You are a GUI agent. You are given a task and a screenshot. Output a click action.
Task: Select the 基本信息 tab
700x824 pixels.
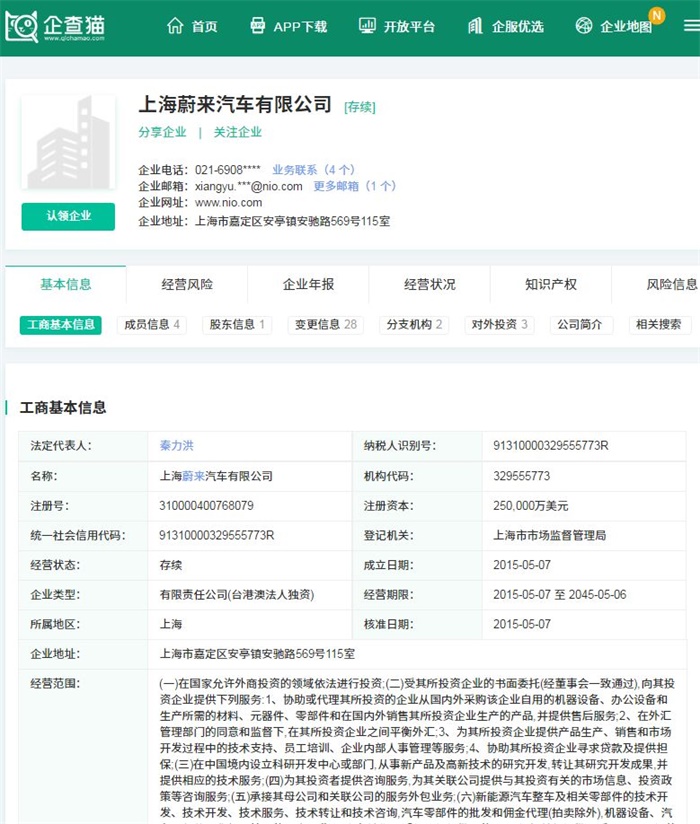[x=66, y=284]
